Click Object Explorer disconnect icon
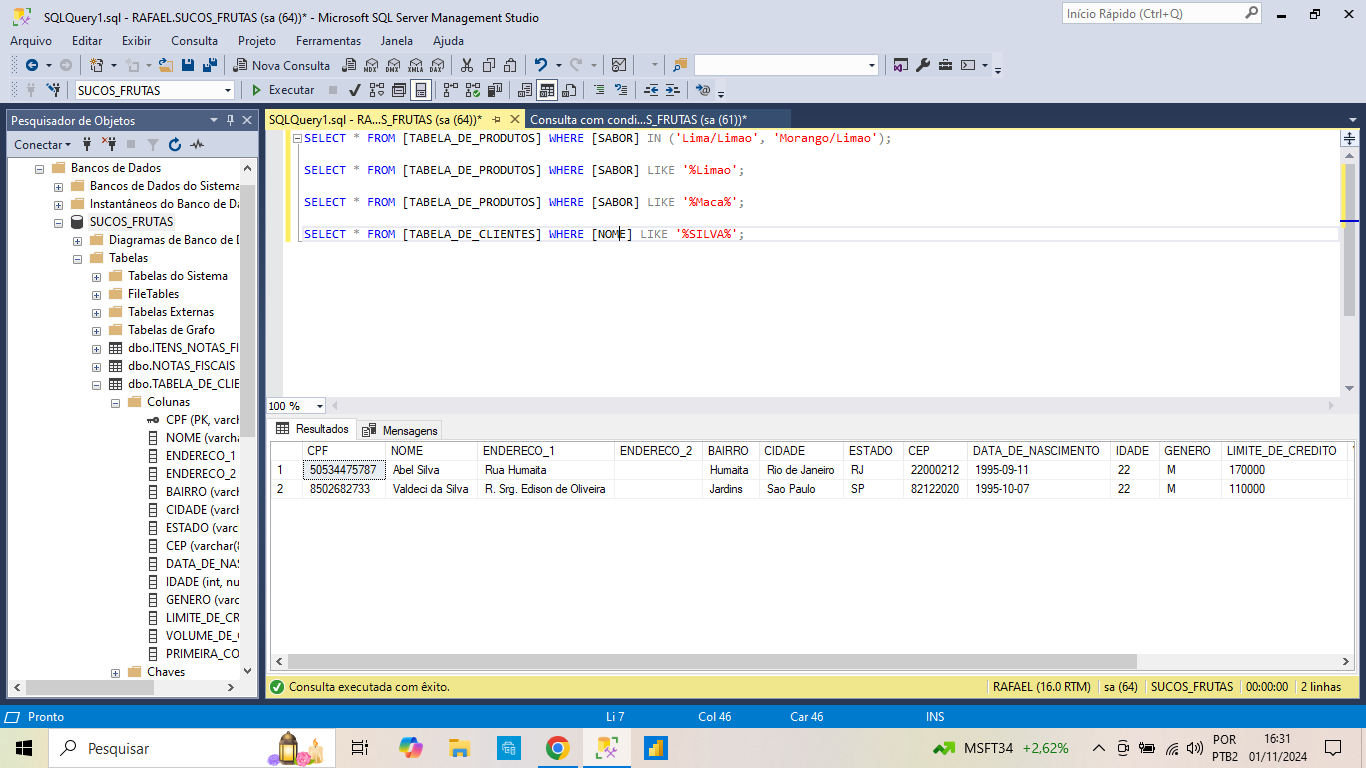 (x=109, y=144)
